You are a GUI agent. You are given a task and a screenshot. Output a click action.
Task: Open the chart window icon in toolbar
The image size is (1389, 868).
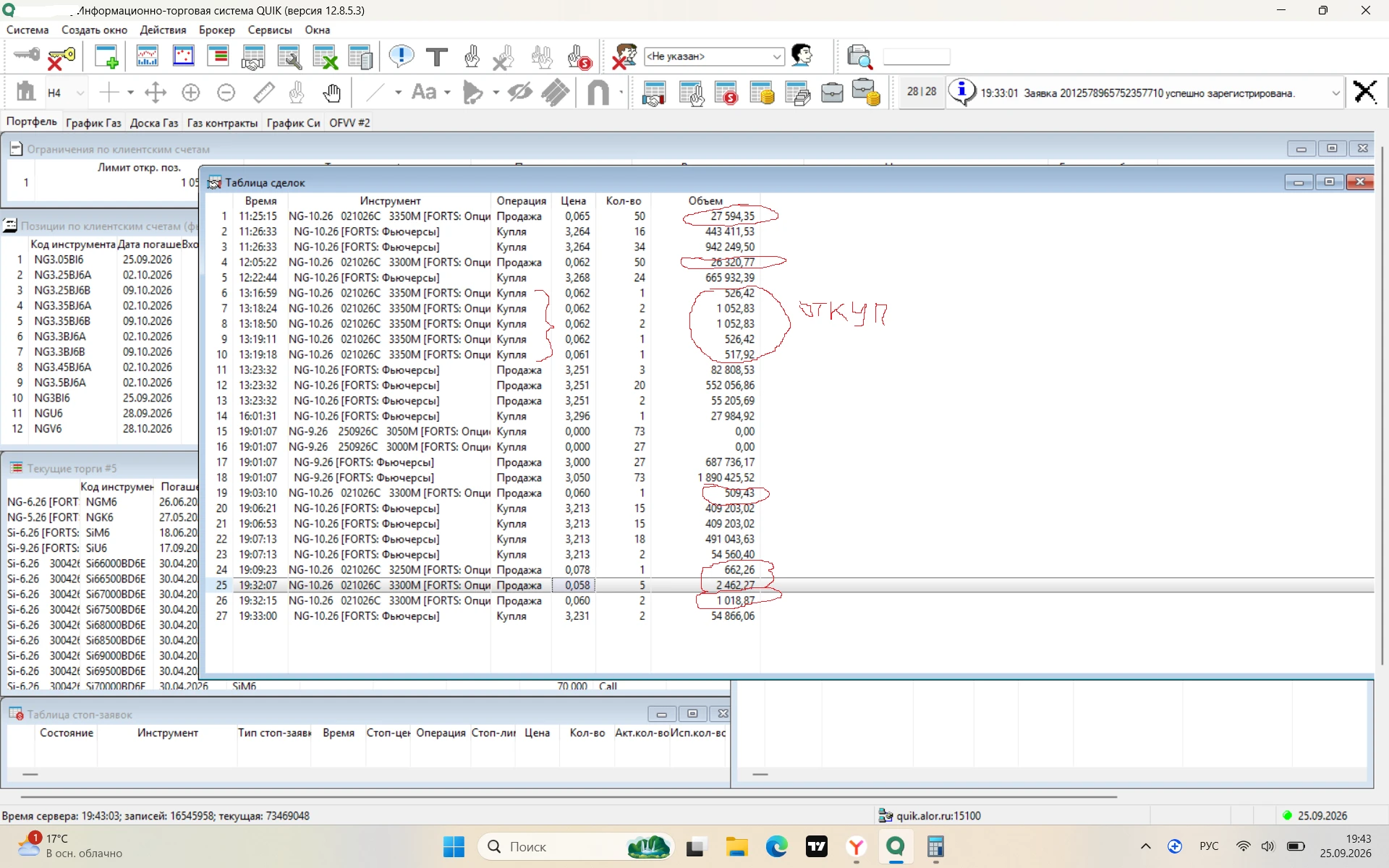pyautogui.click(x=147, y=56)
